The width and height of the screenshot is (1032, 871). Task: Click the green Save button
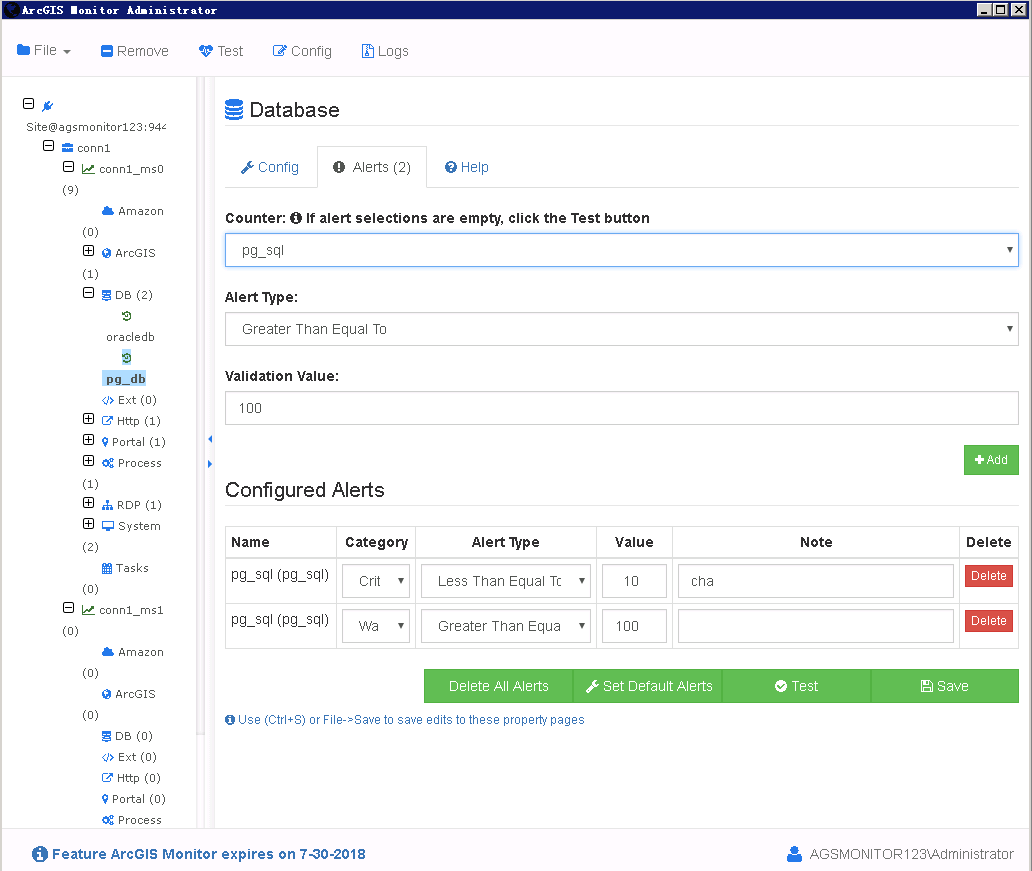tap(944, 686)
